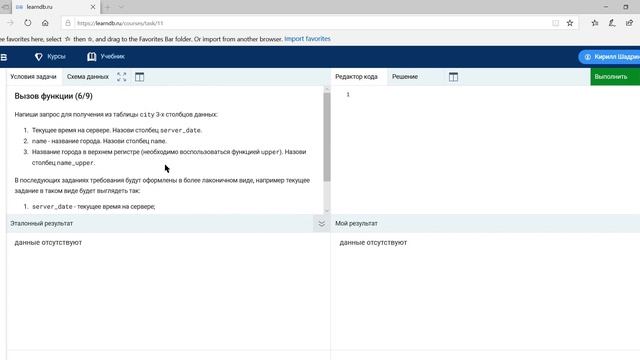Click the set-aside tabs icon at left of tab
This screenshot has height=360, width=640.
(x=5, y=7)
